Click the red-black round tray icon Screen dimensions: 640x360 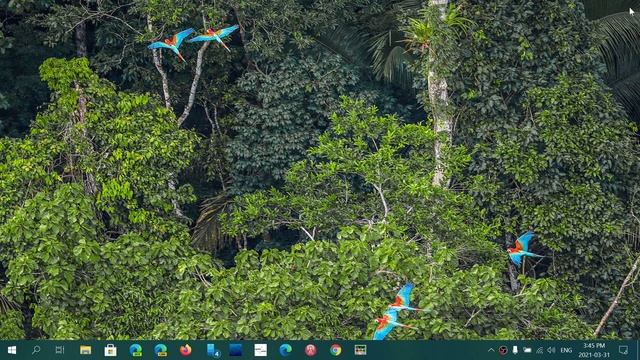[503, 350]
